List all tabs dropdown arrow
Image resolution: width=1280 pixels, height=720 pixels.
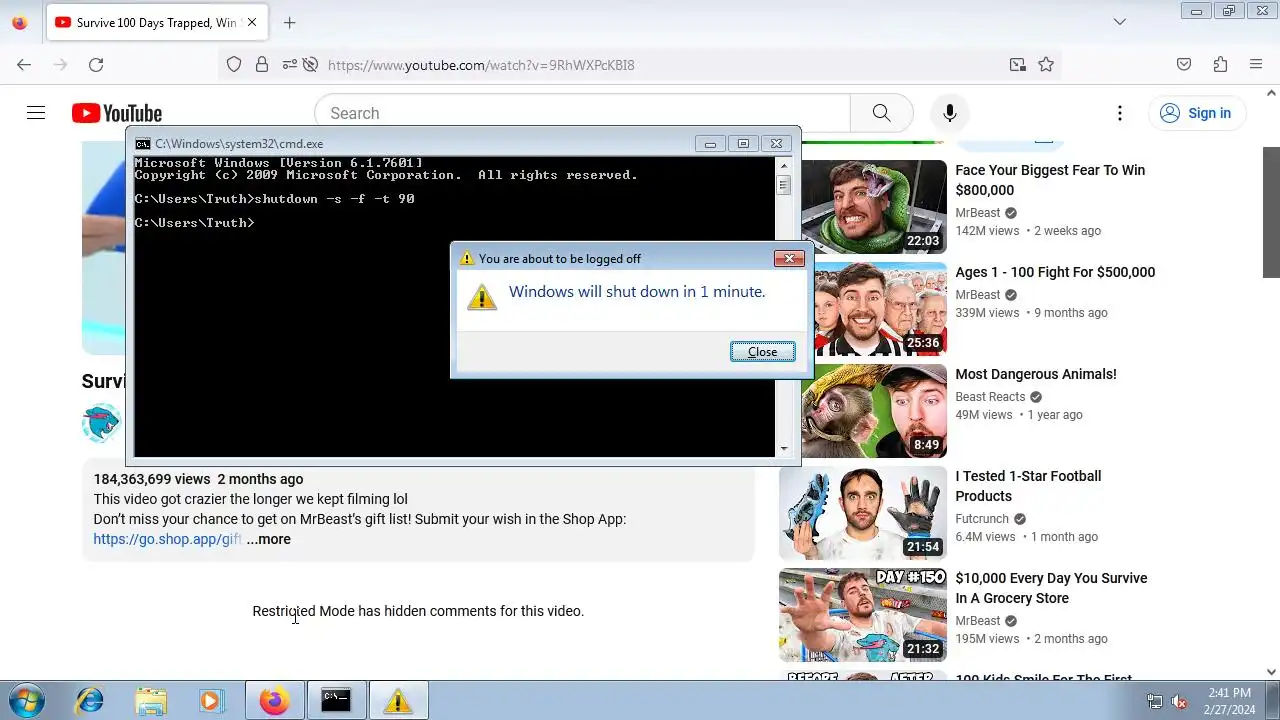pos(1120,22)
